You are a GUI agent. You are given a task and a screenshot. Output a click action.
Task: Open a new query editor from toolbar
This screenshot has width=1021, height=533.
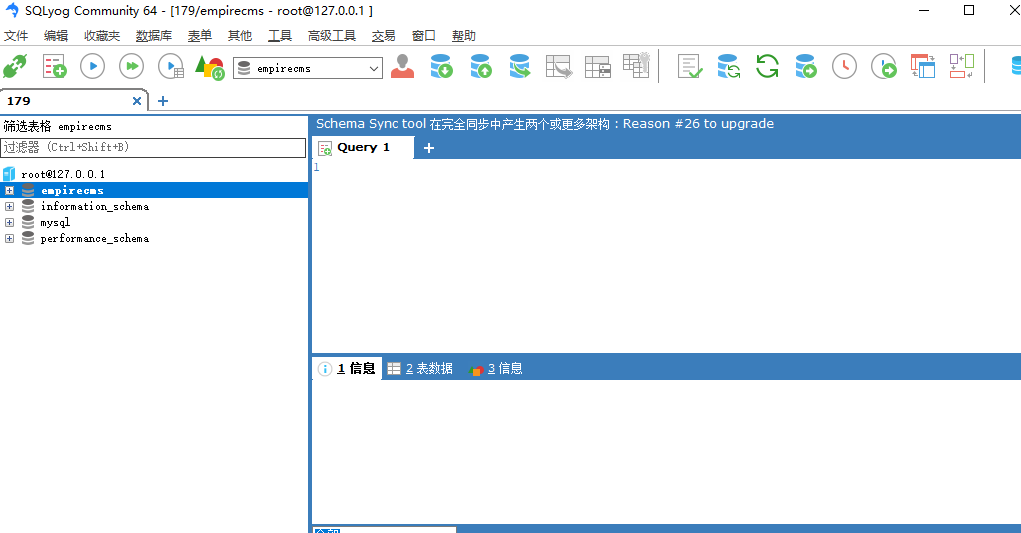[x=55, y=66]
